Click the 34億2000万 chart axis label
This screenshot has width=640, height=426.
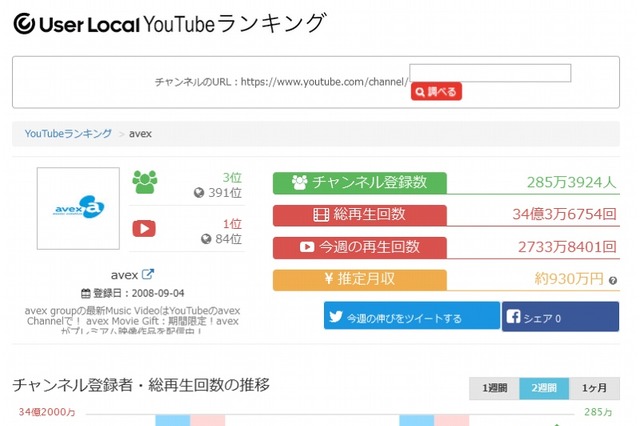[47, 412]
